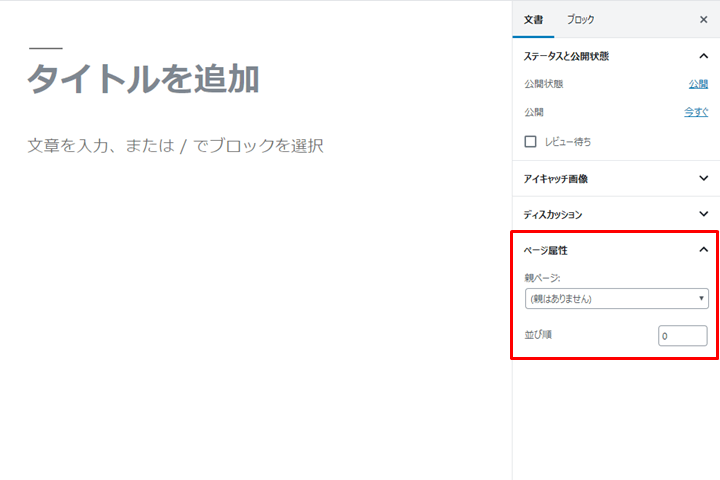Click the タイトルを追加 title field
The height and width of the screenshot is (480, 720).
pos(143,79)
